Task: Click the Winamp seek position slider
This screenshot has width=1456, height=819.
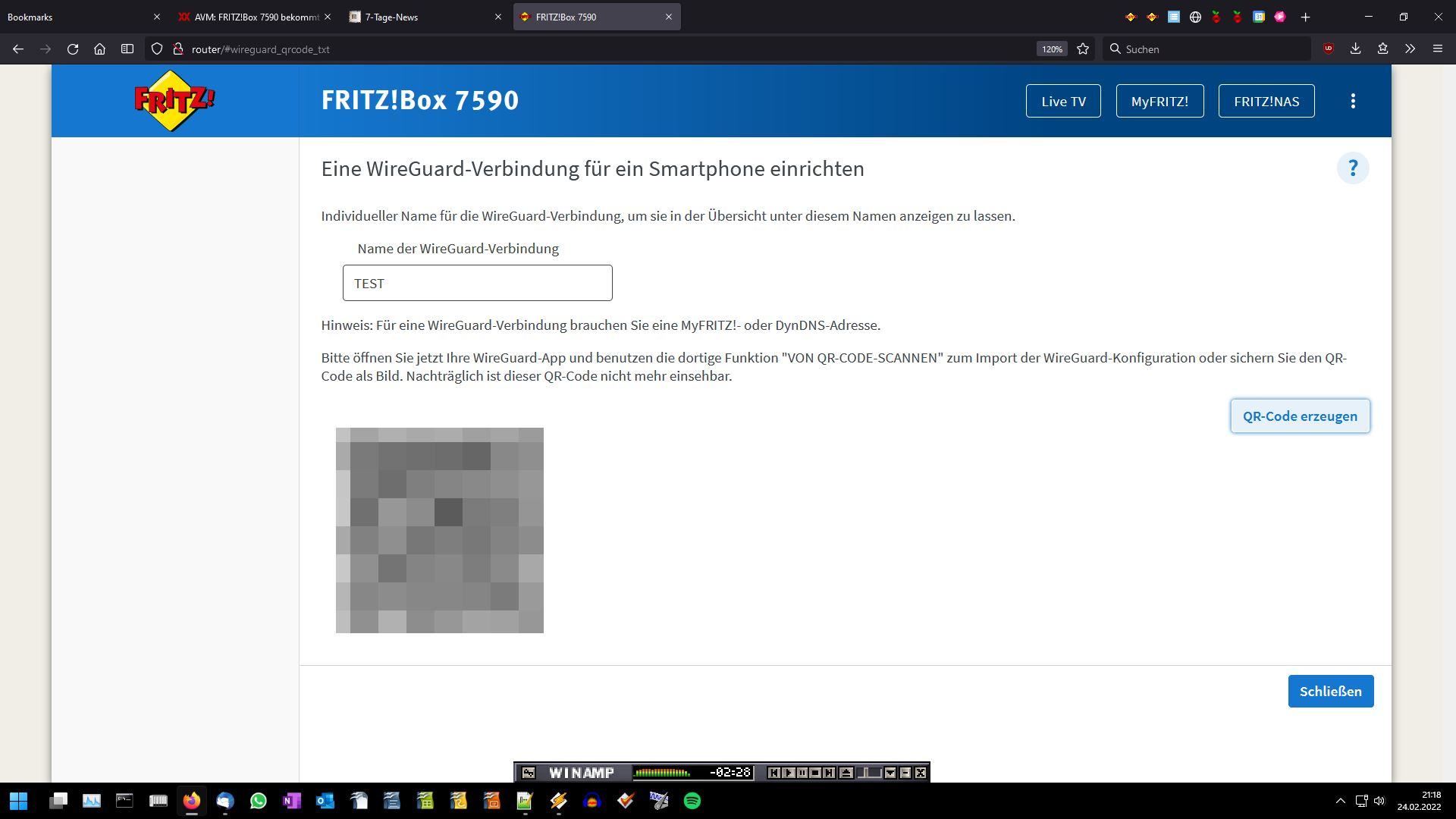Action: (x=869, y=773)
